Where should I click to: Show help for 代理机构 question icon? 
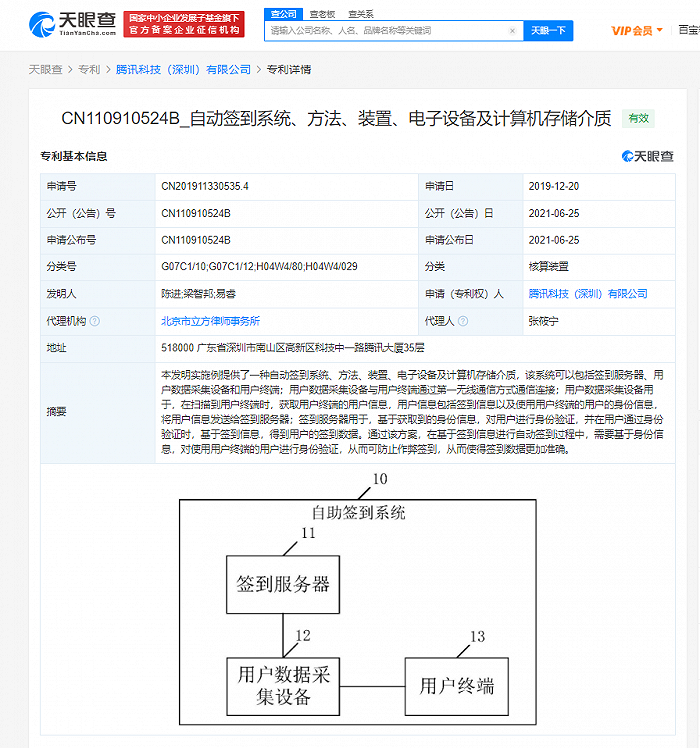95,321
